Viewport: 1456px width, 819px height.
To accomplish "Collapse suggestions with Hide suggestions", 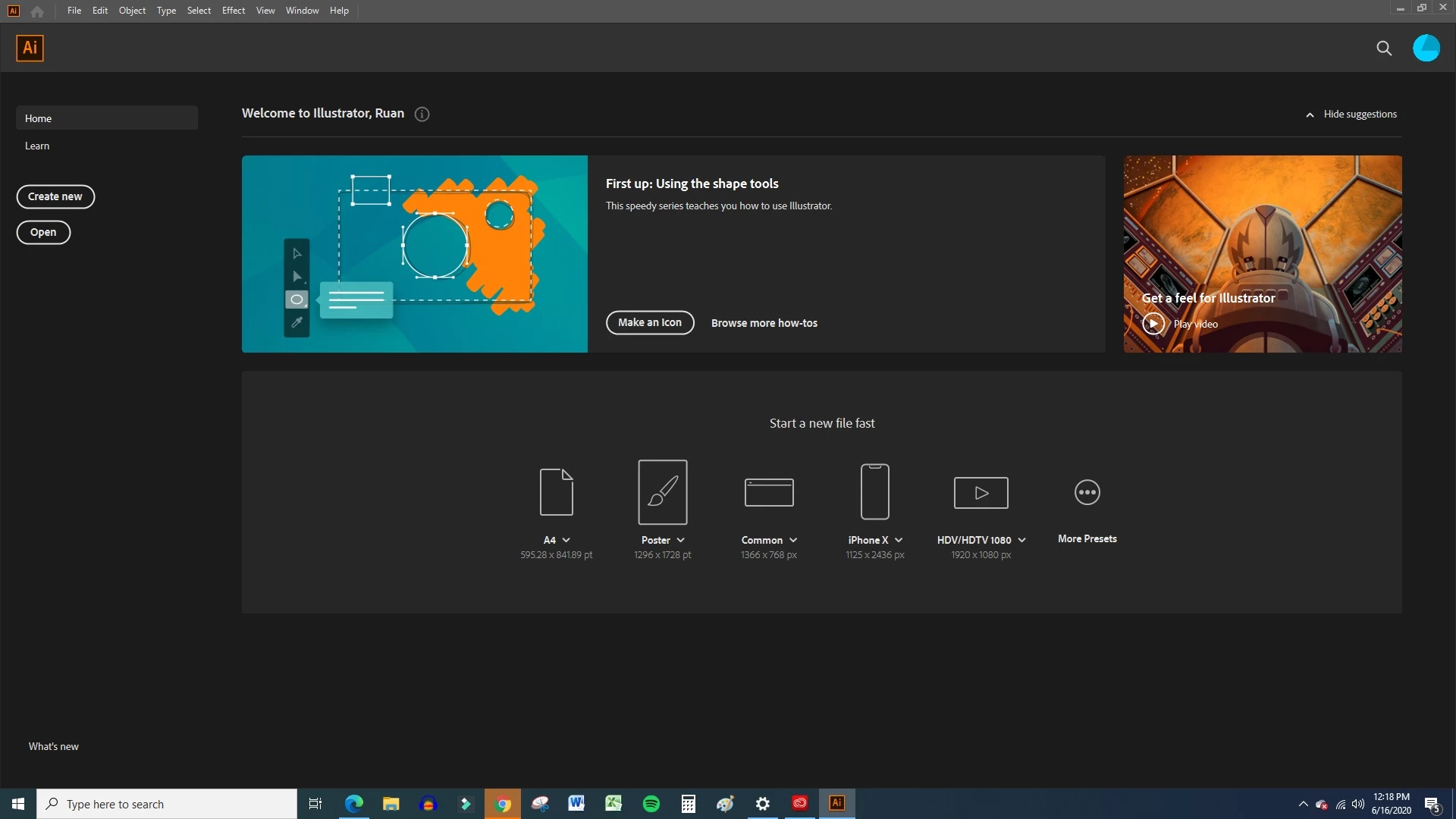I will tap(1351, 115).
